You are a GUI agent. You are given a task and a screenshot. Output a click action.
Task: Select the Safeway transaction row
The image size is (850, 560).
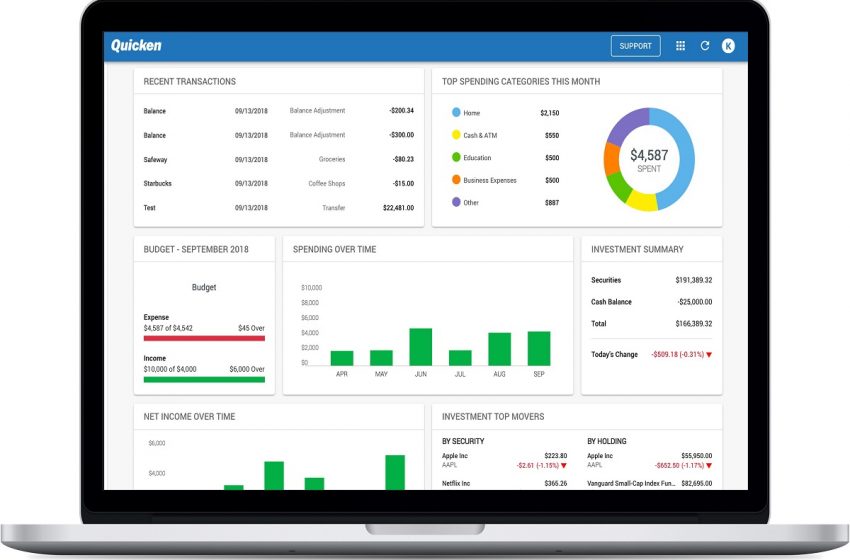[x=279, y=159]
